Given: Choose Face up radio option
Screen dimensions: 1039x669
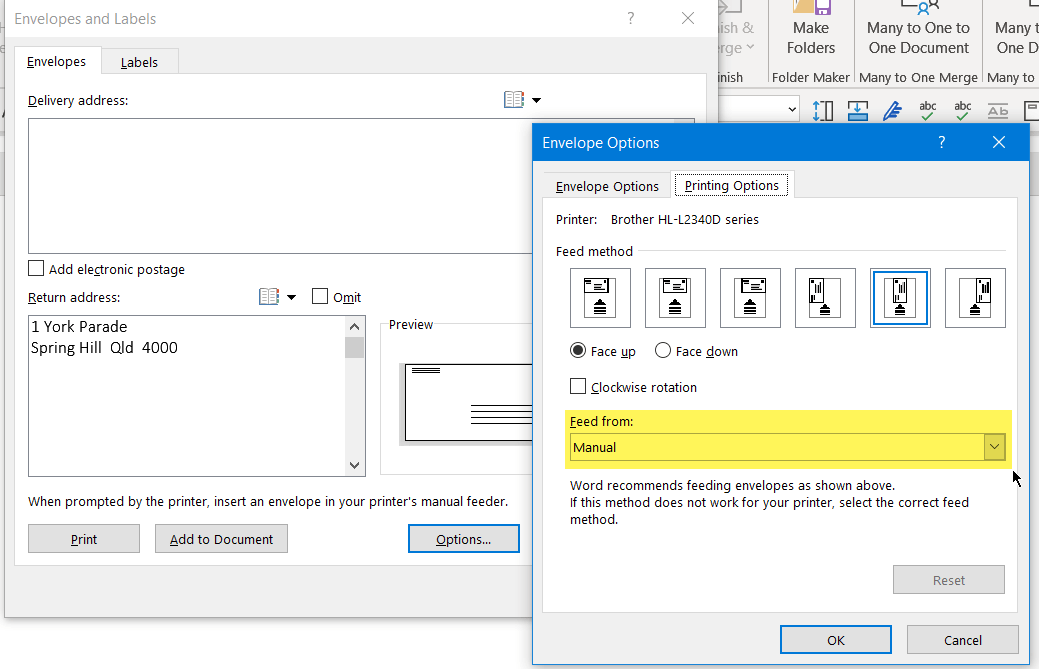Looking at the screenshot, I should [578, 350].
